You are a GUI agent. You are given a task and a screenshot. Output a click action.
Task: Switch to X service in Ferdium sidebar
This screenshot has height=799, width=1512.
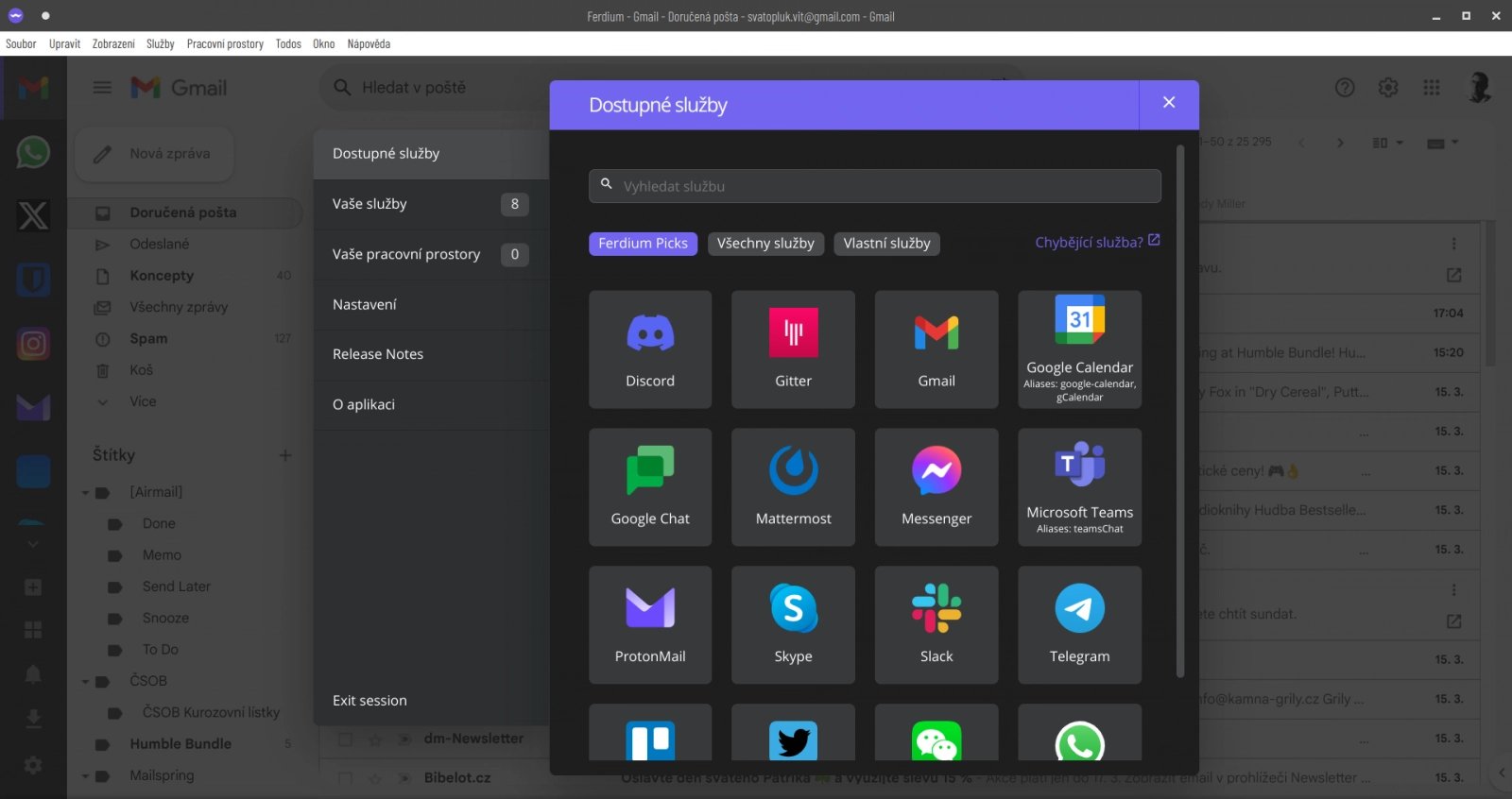pyautogui.click(x=33, y=215)
